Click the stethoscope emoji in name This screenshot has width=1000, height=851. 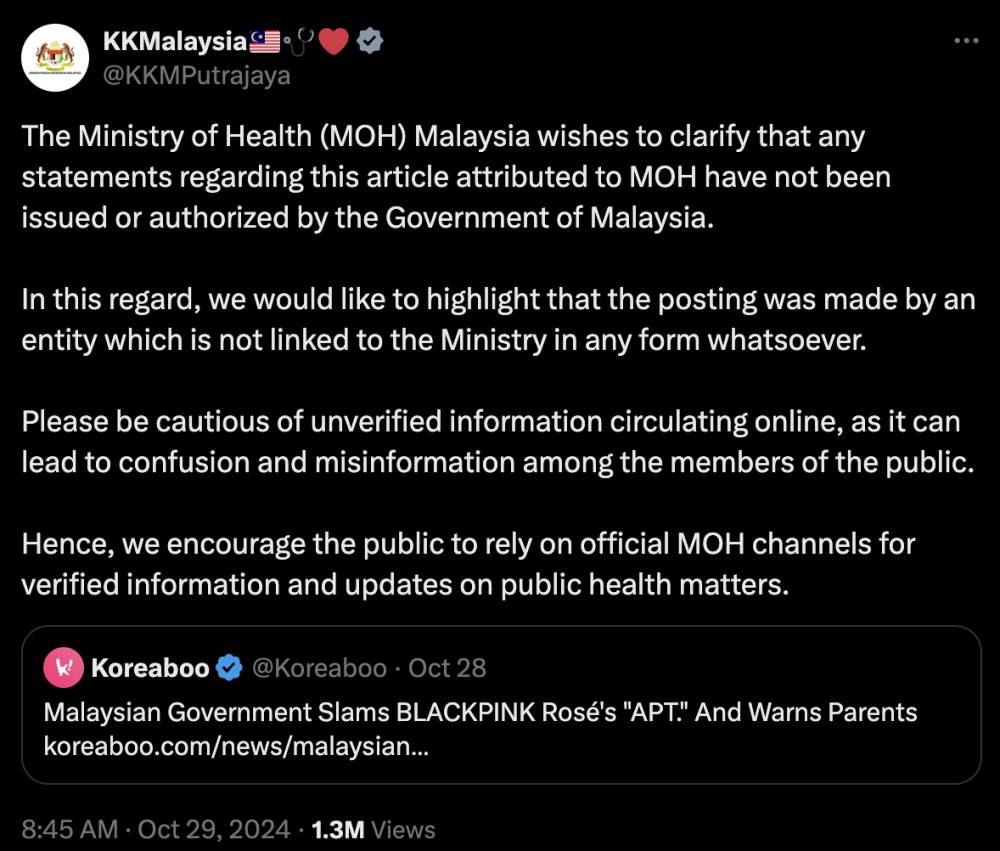tap(298, 41)
